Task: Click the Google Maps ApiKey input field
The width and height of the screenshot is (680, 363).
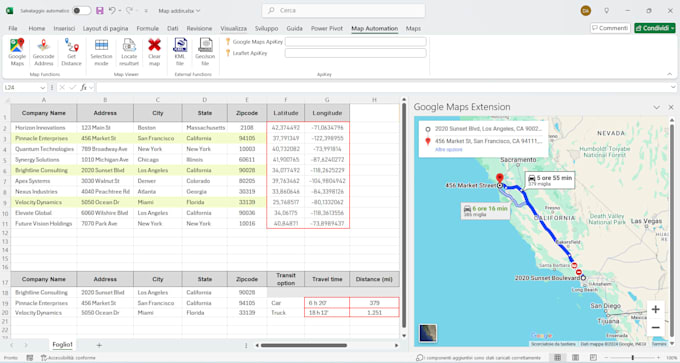Action: tap(356, 42)
